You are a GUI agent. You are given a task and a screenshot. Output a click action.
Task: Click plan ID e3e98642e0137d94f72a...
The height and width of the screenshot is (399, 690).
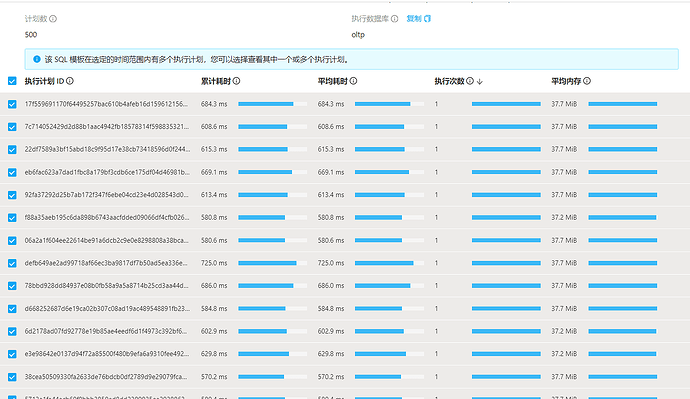click(x=107, y=354)
